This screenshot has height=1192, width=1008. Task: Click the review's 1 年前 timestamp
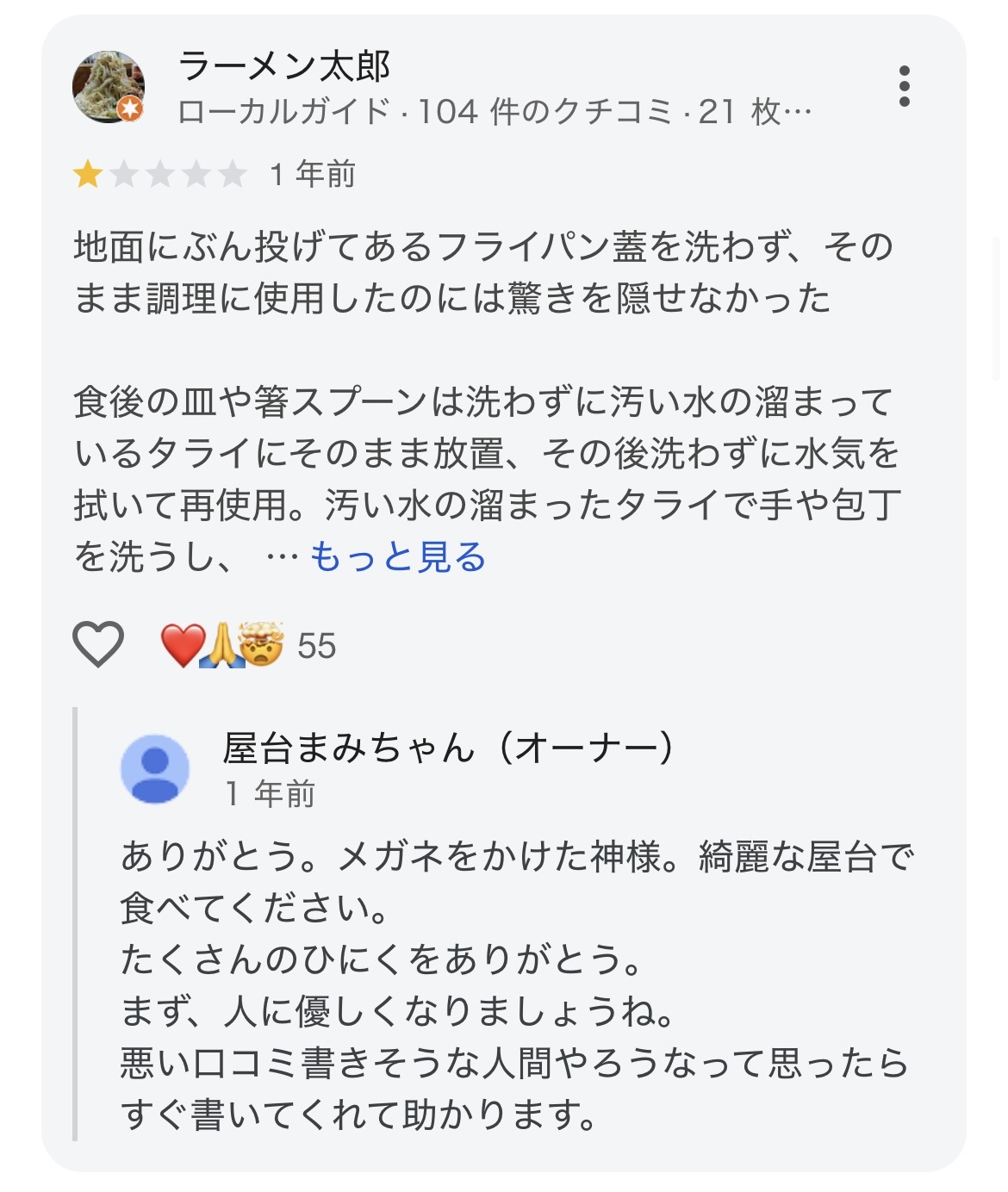click(312, 175)
